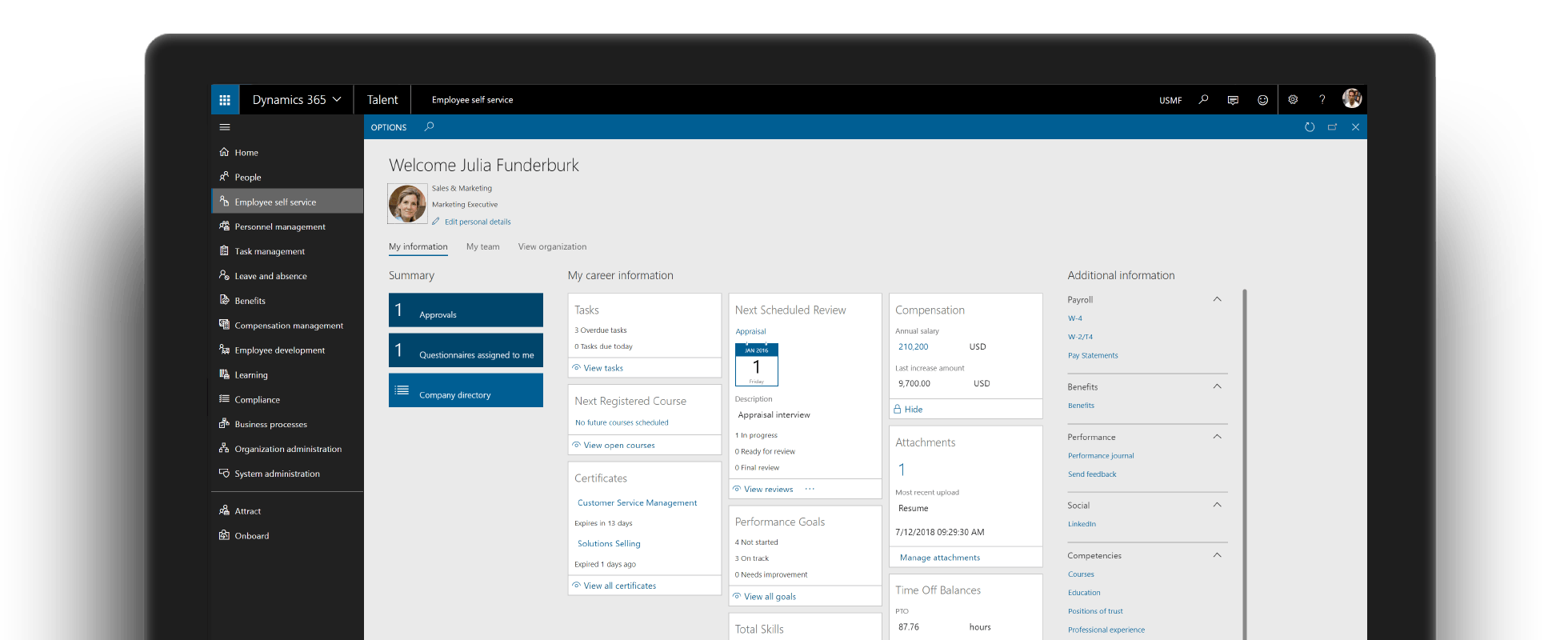Open Pay Statements link
Image resolution: width=1568 pixels, height=640 pixels.
tap(1093, 355)
